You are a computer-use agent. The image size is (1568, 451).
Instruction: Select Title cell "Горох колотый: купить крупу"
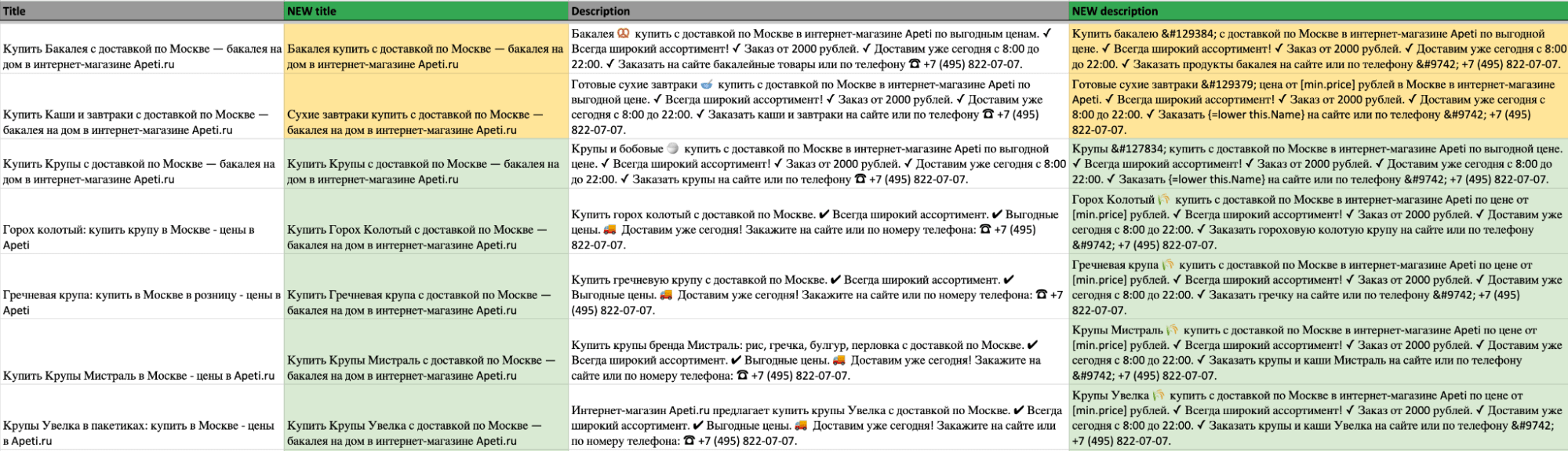click(141, 237)
